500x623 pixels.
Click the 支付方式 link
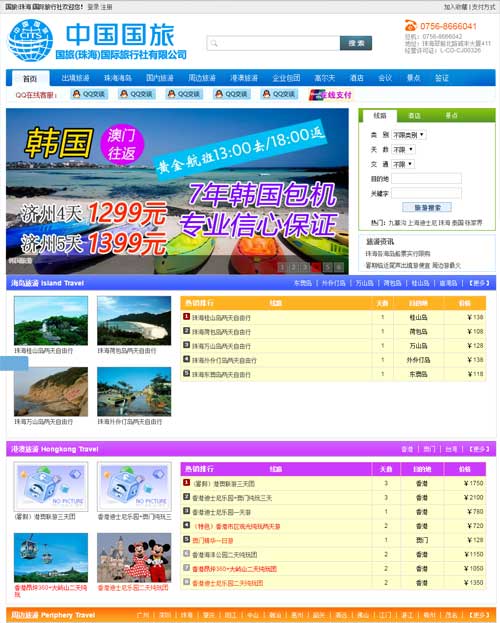tap(483, 7)
